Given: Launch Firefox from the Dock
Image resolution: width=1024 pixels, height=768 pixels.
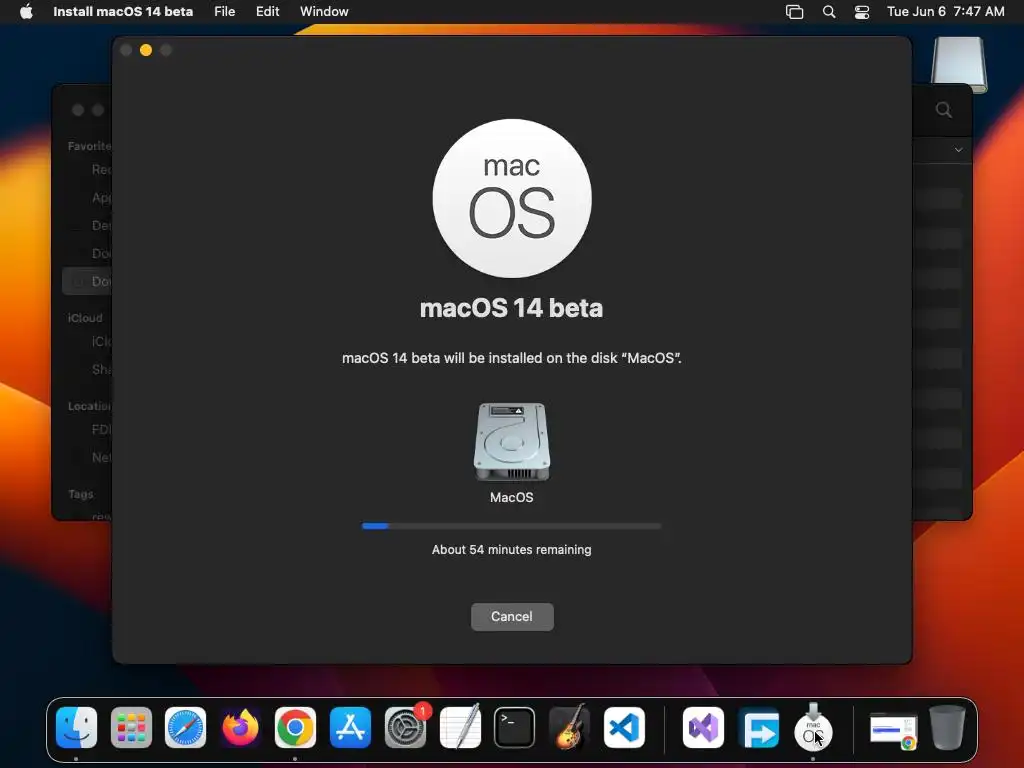Looking at the screenshot, I should pos(240,728).
